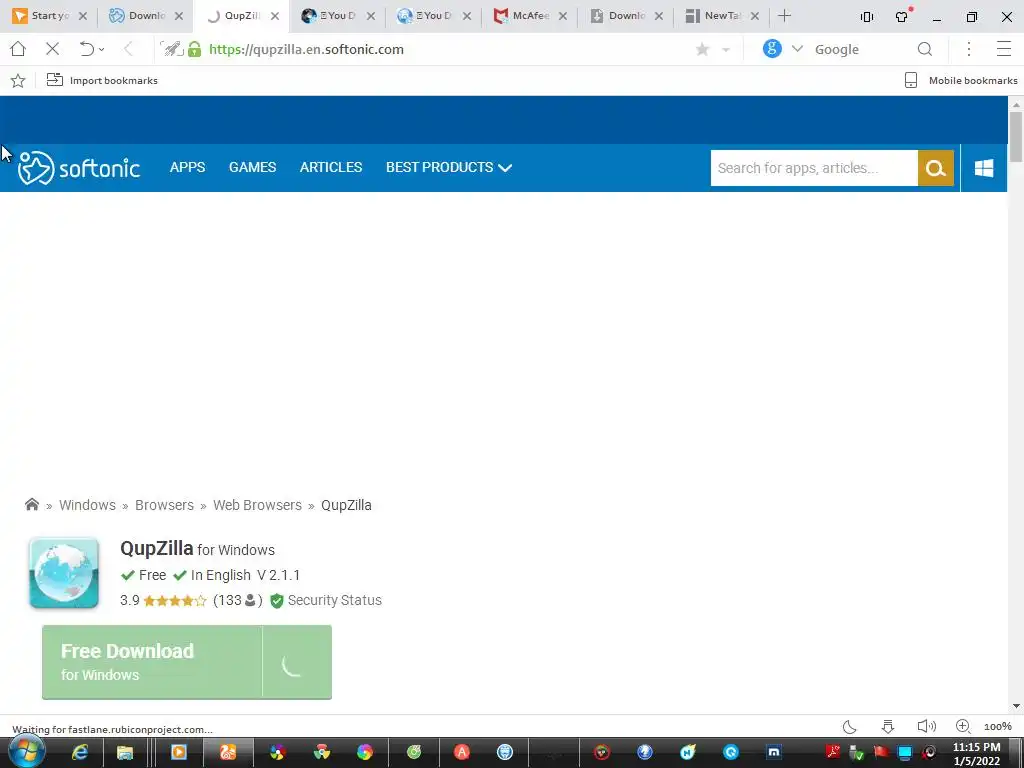Click the Softonic logo

[x=79, y=168]
